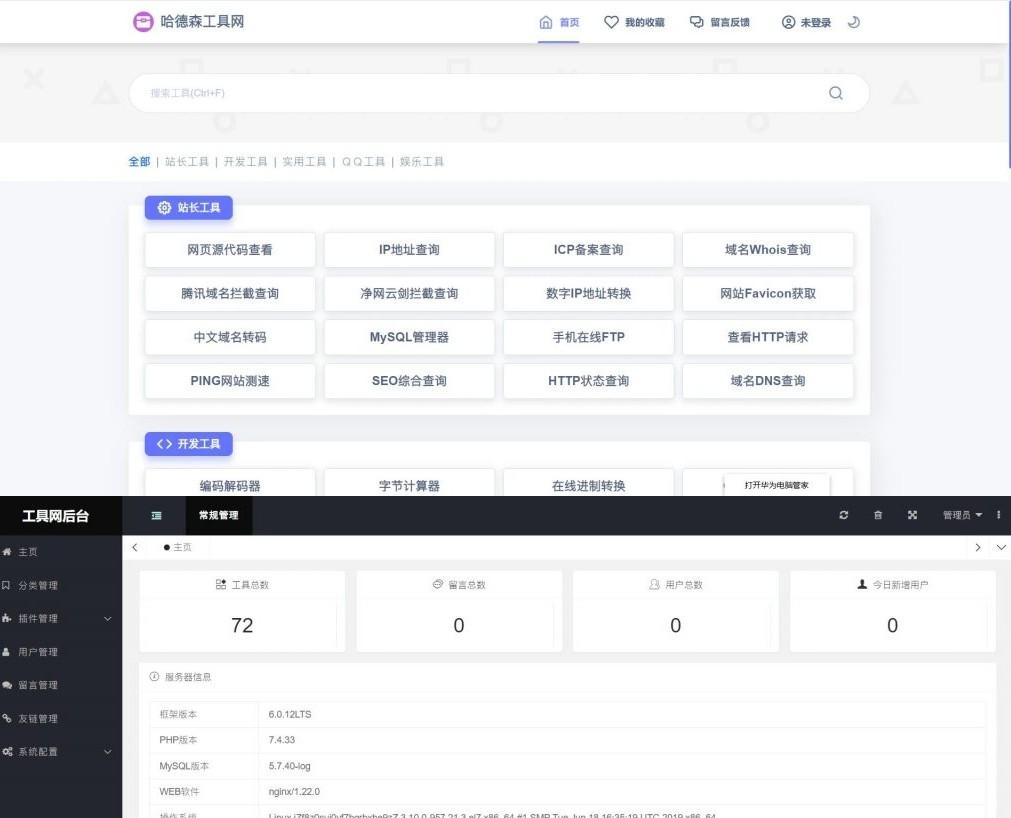Click the 哈德森工具网 logo icon
The width and height of the screenshot is (1011, 818).
coord(144,21)
